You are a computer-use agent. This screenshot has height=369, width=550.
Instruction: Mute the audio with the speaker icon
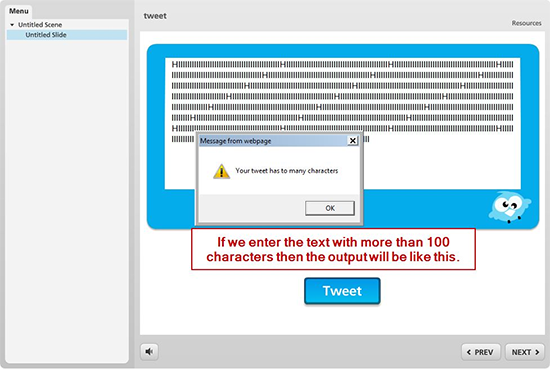pyautogui.click(x=149, y=351)
